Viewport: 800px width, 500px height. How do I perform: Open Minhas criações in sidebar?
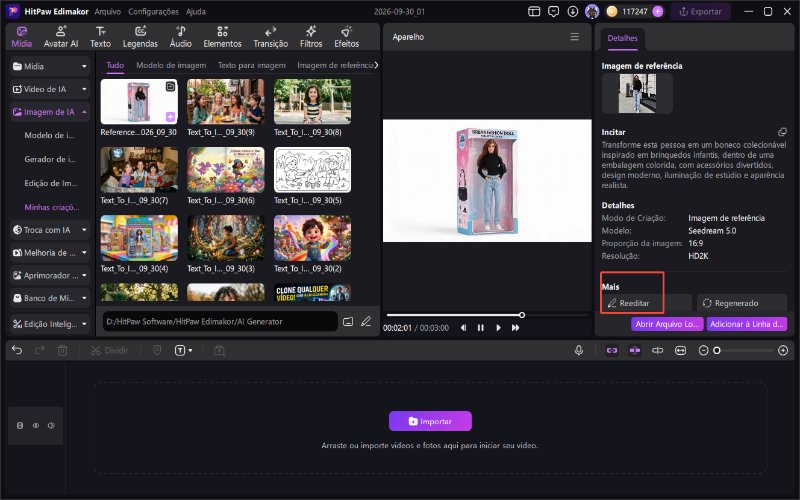tap(52, 207)
